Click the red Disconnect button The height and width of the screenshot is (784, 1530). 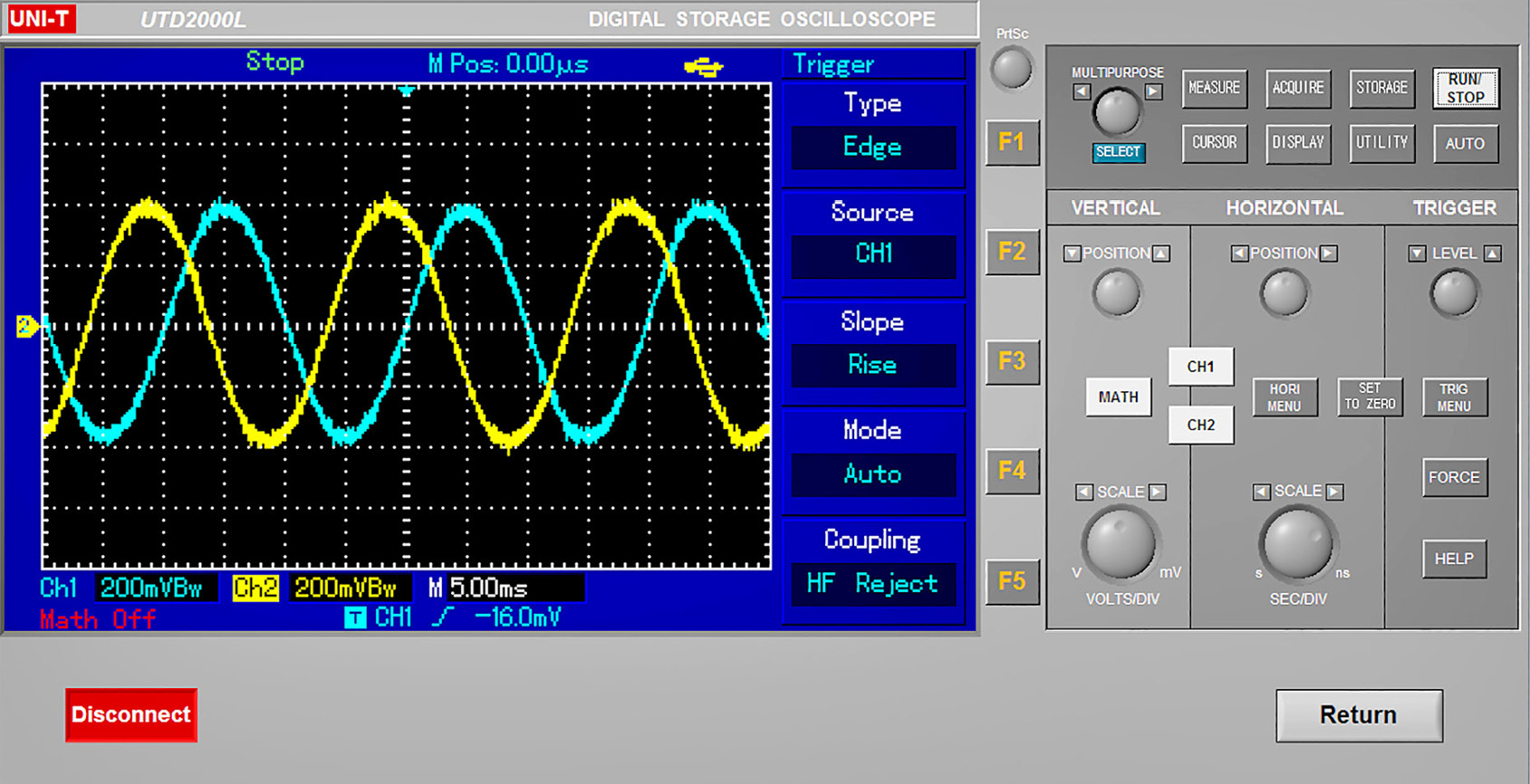click(x=131, y=714)
